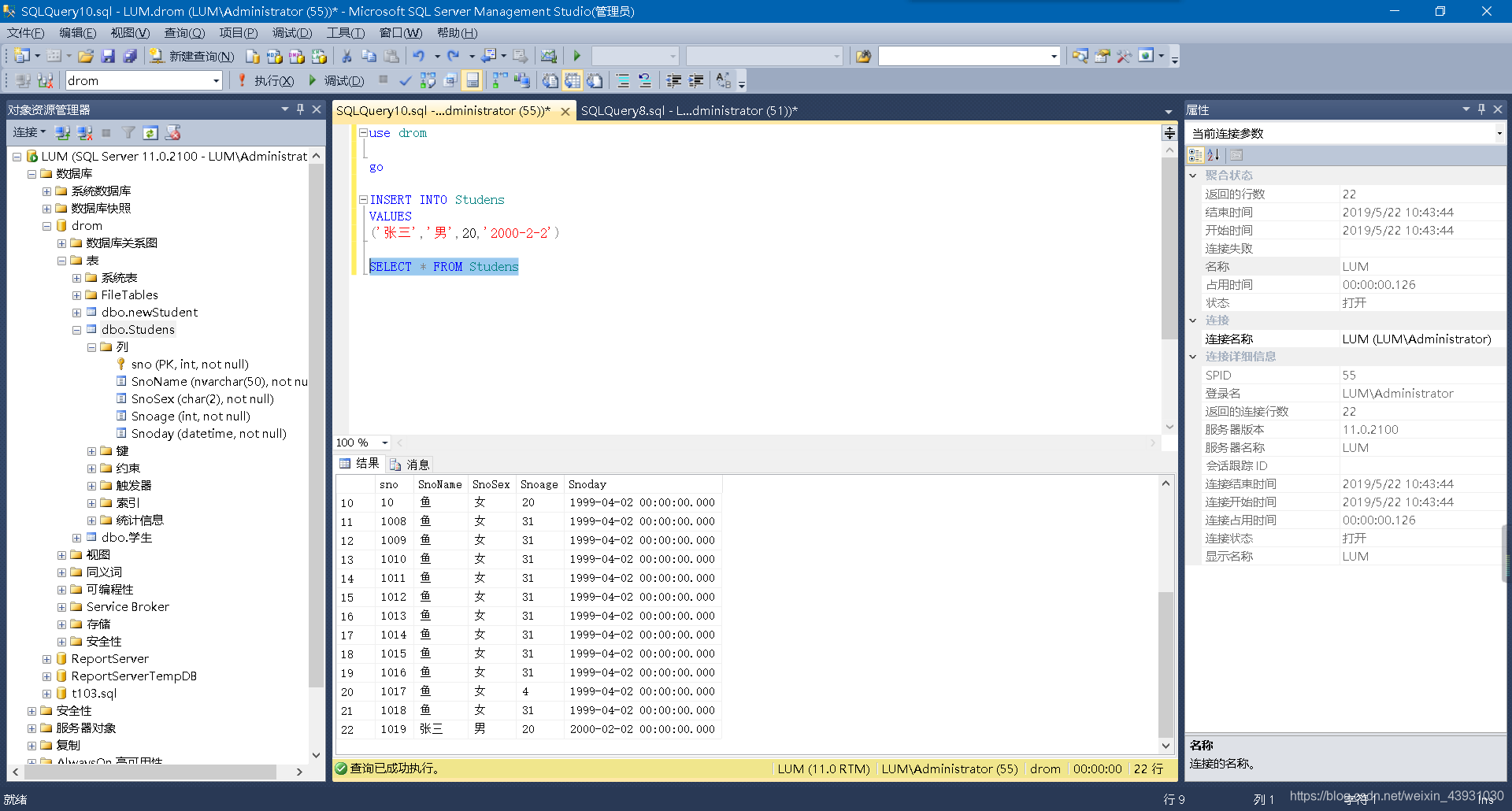Collapse the 聚合状态 property group
The height and width of the screenshot is (811, 1512).
1192,176
